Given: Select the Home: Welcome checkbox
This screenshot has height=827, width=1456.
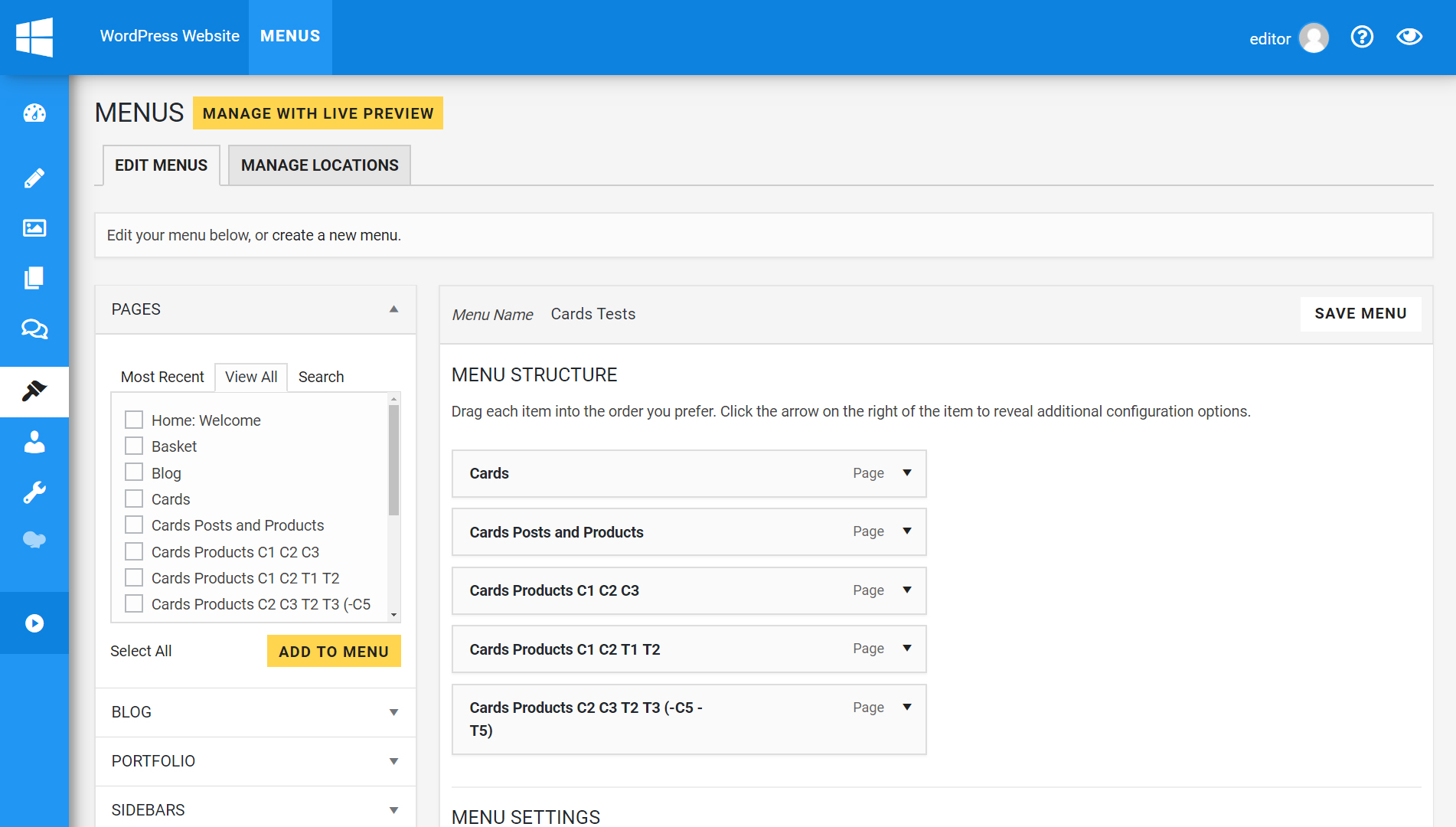Looking at the screenshot, I should pos(134,420).
